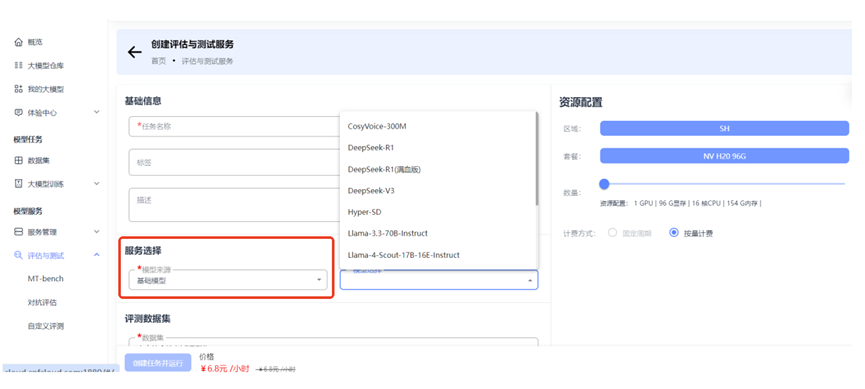
Task: Click the 体验中心 chat icon
Action: pos(19,113)
